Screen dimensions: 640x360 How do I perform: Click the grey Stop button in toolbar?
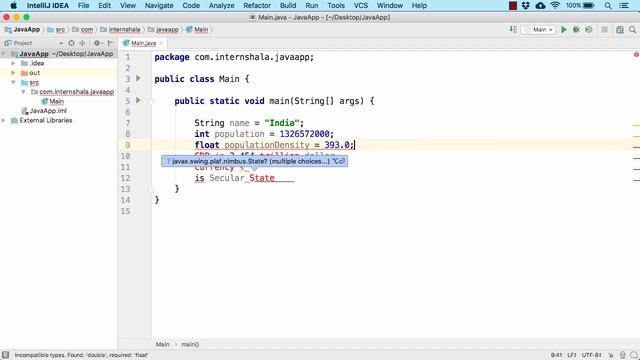tap(604, 29)
